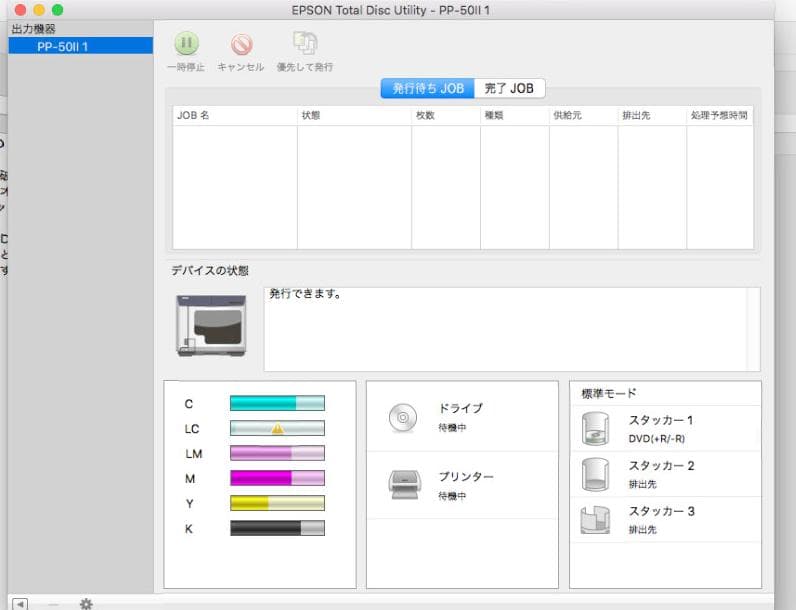Click the pause (一時停止) toolbar icon
Screen dimensions: 796x610
coord(186,44)
